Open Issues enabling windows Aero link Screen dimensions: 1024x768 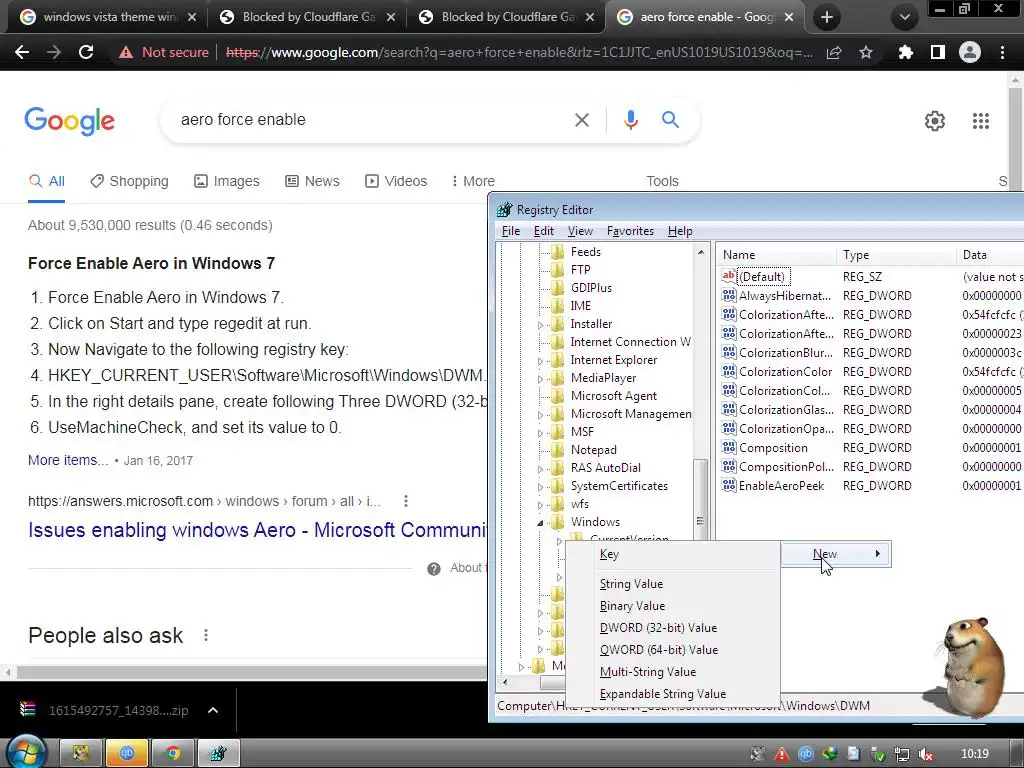[257, 530]
